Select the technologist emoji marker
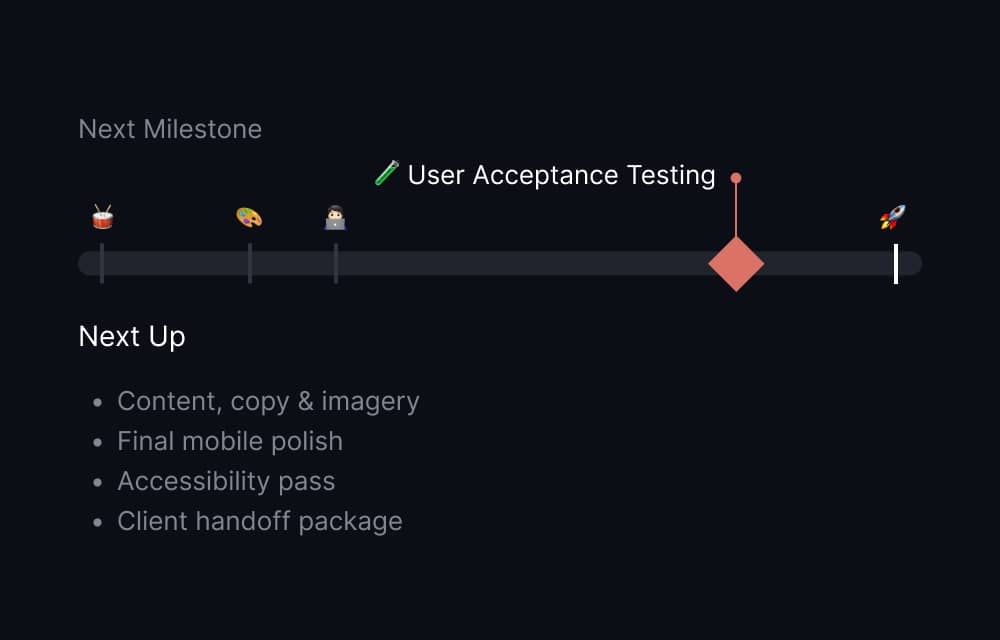 [335, 216]
